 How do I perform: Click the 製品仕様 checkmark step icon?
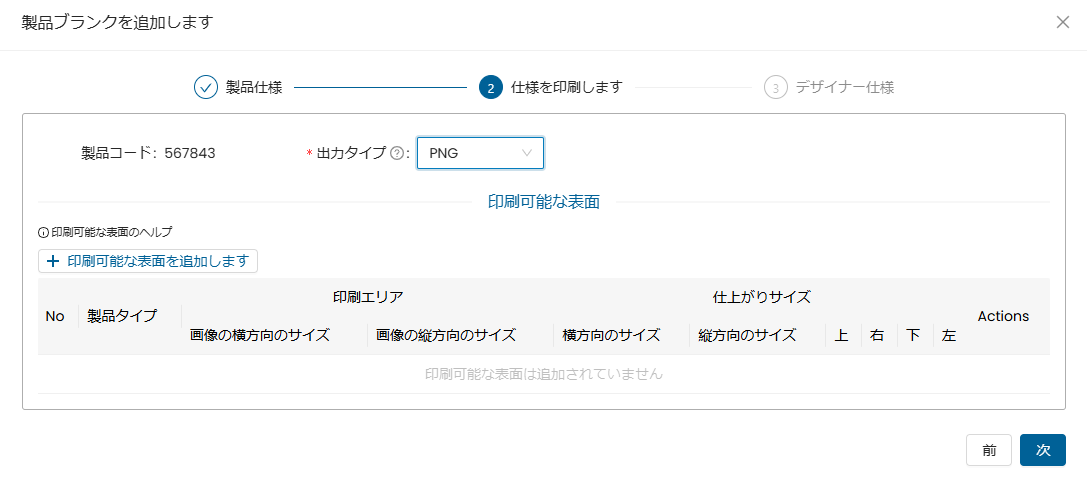click(x=206, y=87)
